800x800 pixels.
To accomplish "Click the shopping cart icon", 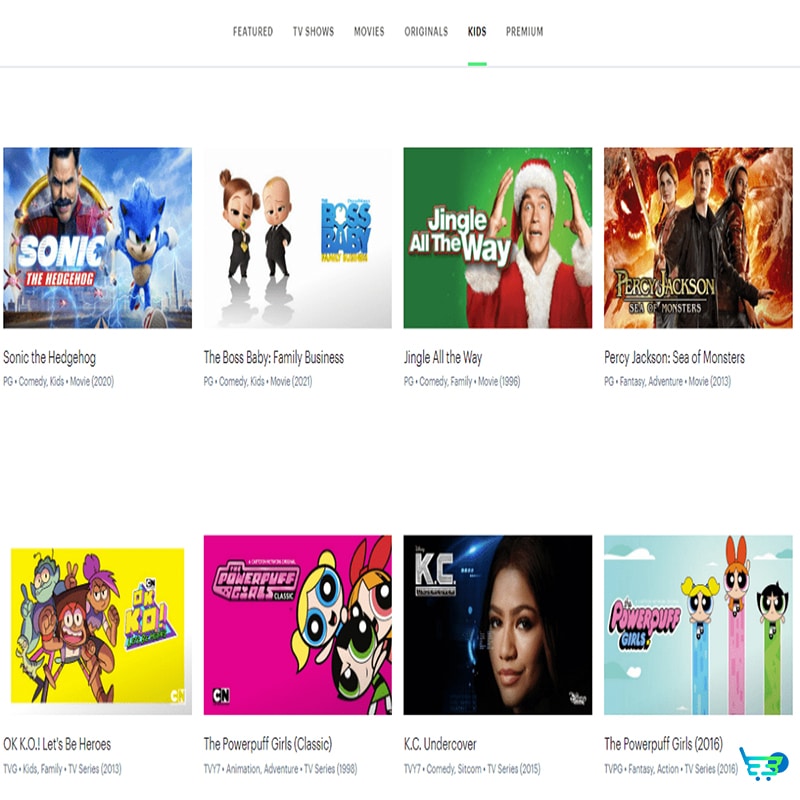I will pos(764,764).
